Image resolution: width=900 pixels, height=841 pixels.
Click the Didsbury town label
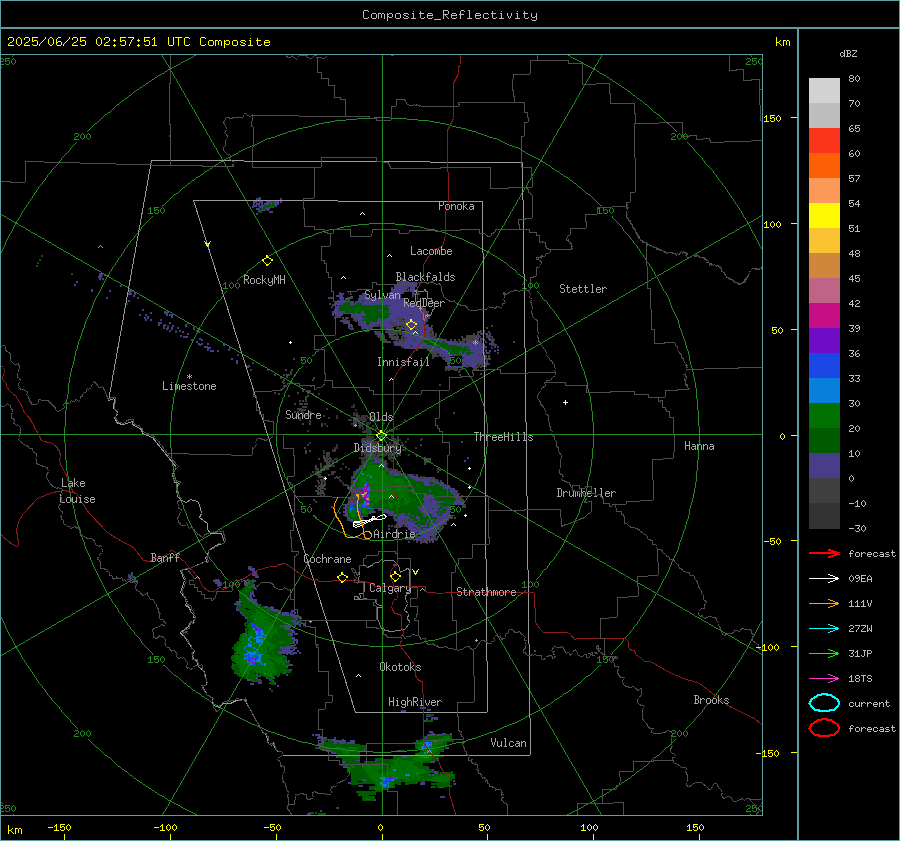(377, 448)
